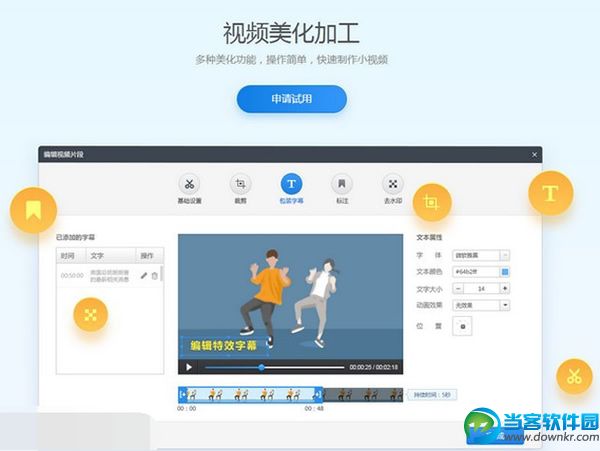This screenshot has height=451, width=600.
Task: Click the 已添加的字幕 heading
Action: pos(75,237)
